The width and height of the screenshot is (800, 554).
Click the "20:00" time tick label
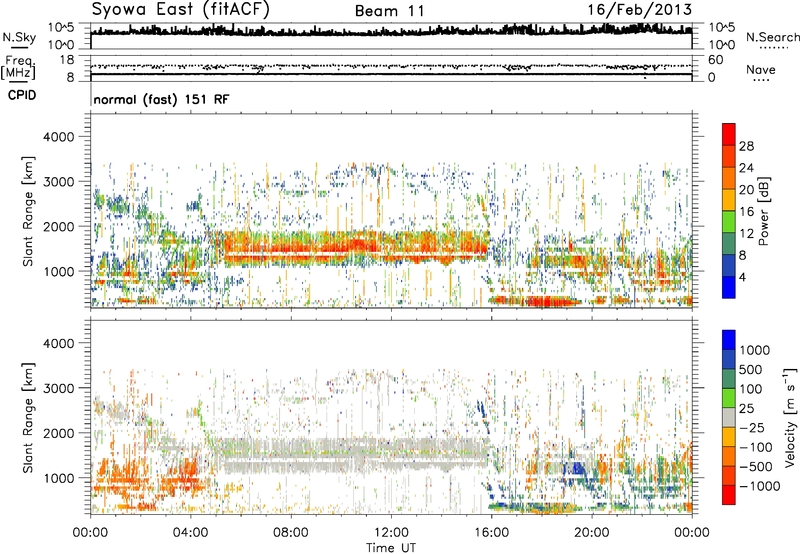point(592,533)
